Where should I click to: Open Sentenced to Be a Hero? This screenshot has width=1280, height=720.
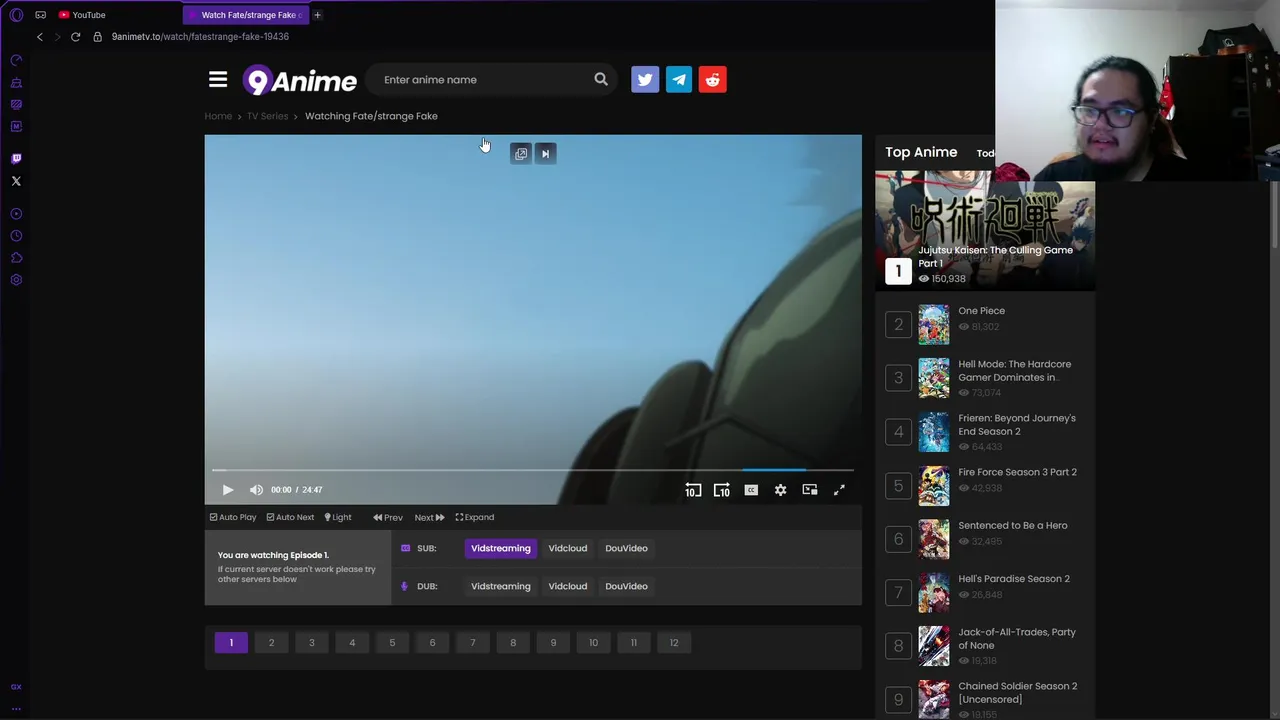[x=1013, y=525]
